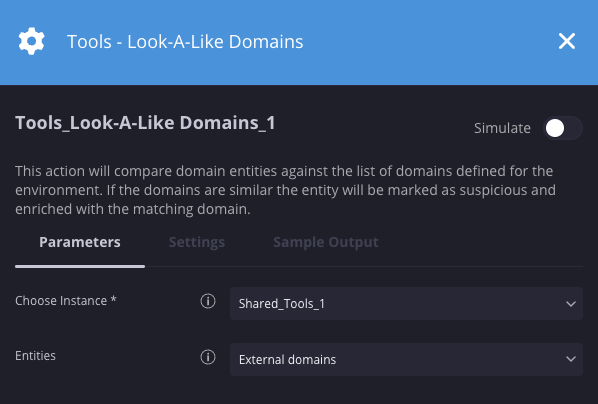Click the Choose Instance field label
The width and height of the screenshot is (598, 404).
click(66, 301)
